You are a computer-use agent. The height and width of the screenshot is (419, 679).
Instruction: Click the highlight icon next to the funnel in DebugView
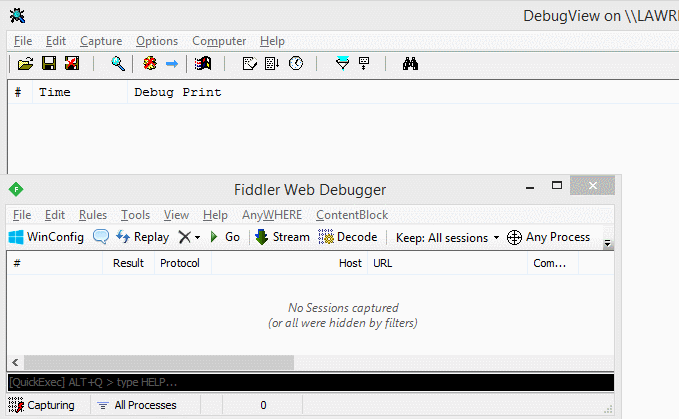(364, 63)
